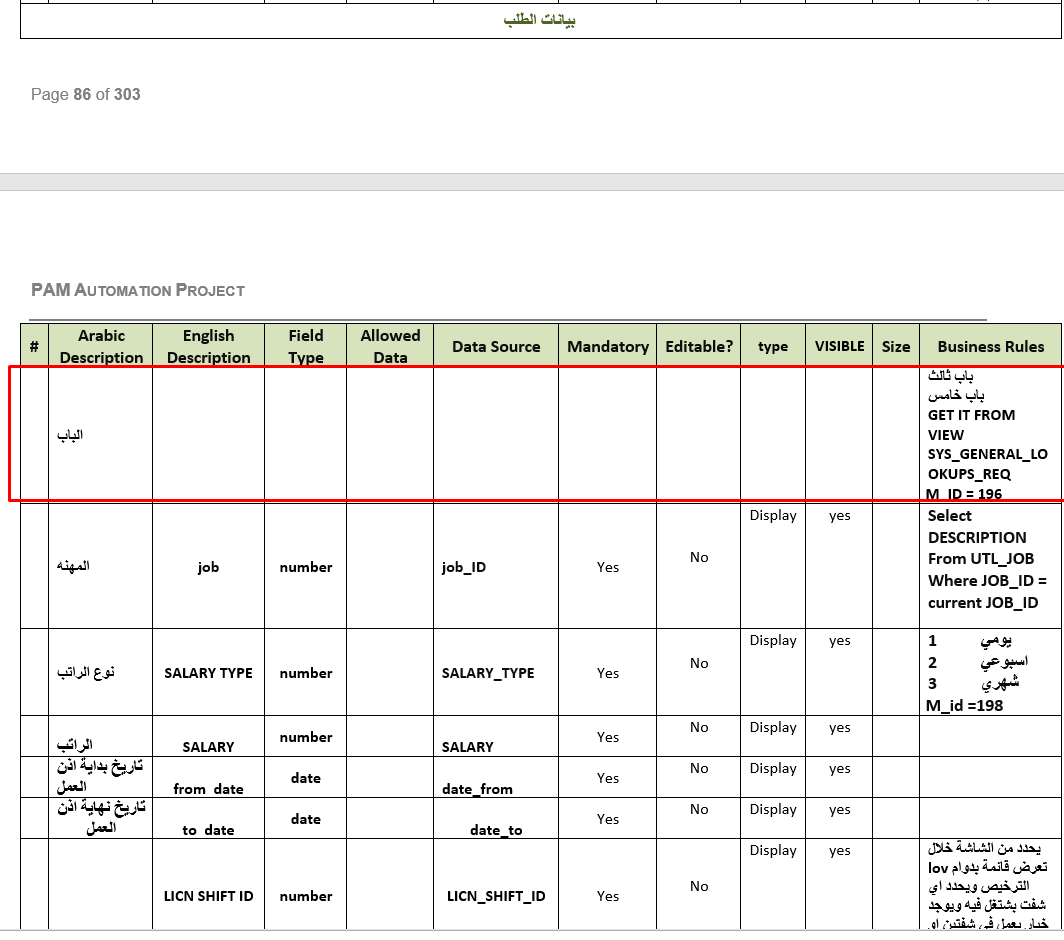This screenshot has height=940, width=1064.
Task: Click the Data Source column header
Action: (x=496, y=346)
